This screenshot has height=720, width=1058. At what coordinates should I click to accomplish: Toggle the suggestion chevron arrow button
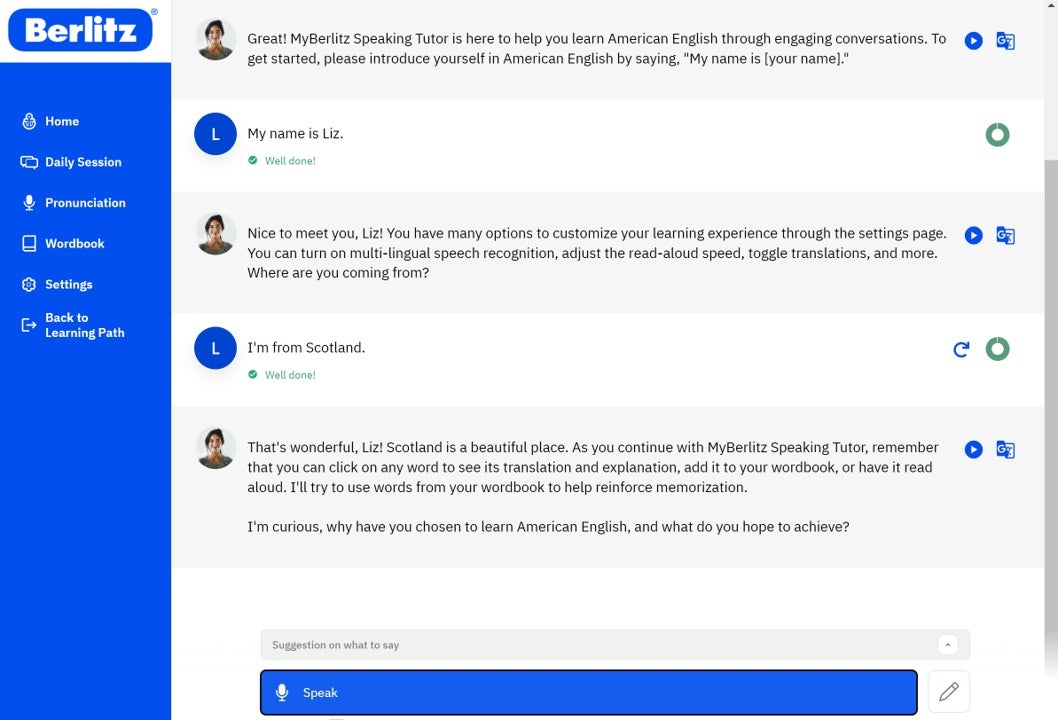pyautogui.click(x=948, y=645)
